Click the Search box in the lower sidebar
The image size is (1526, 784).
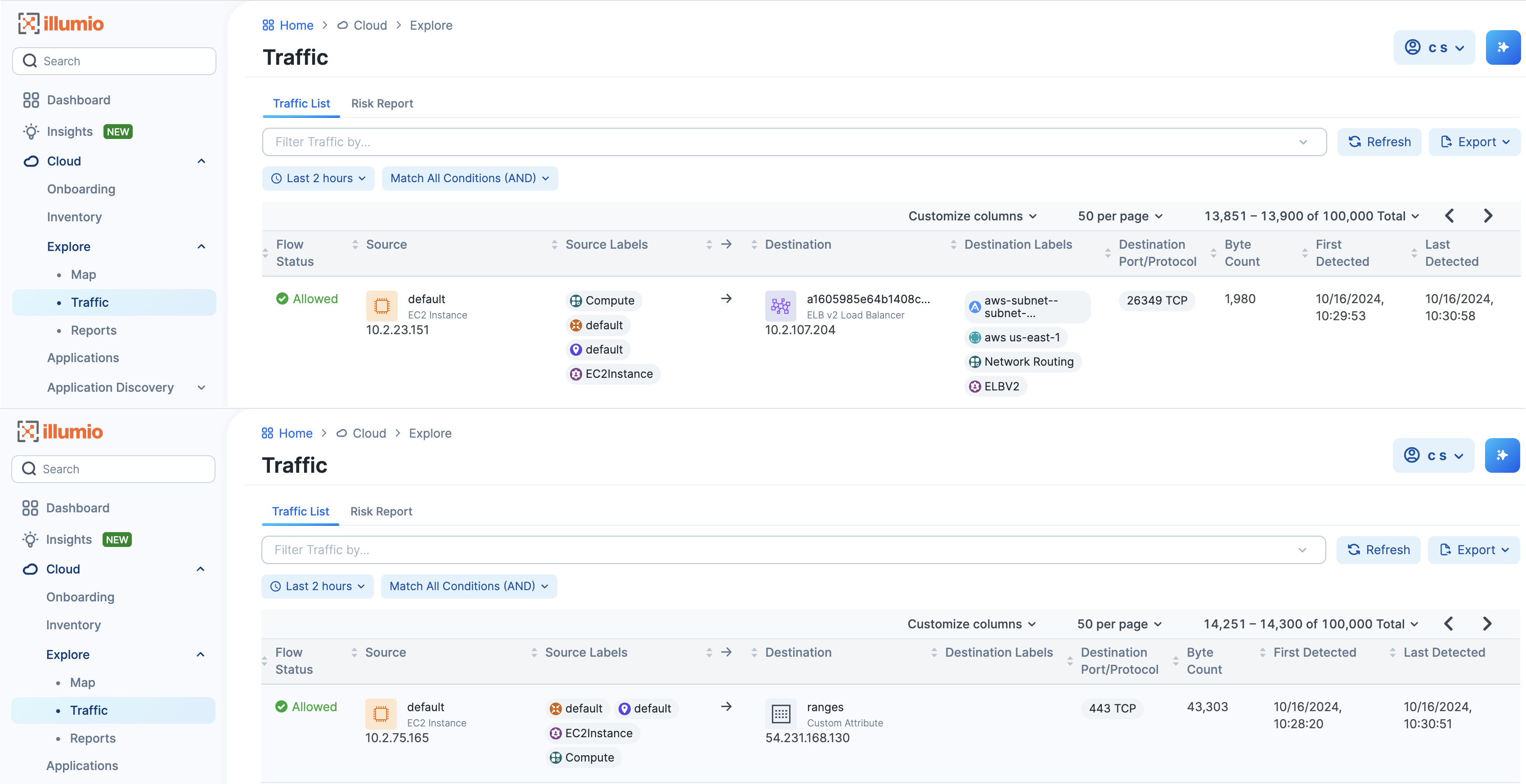pyautogui.click(x=113, y=469)
